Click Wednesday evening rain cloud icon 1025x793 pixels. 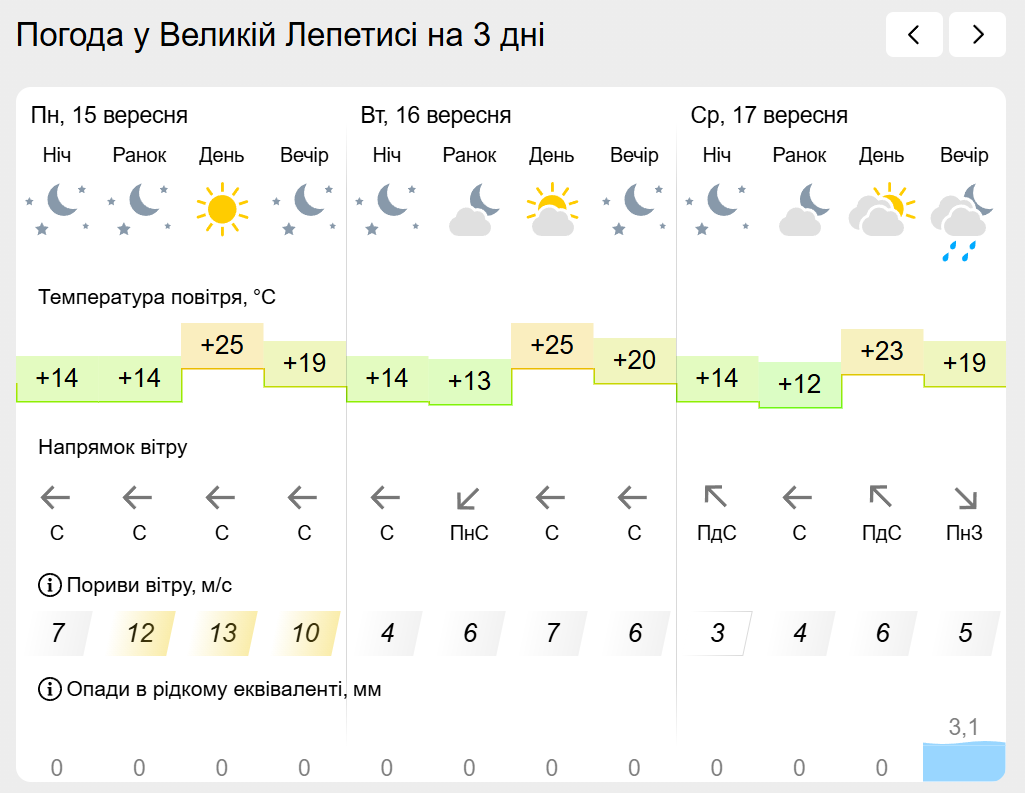click(964, 222)
